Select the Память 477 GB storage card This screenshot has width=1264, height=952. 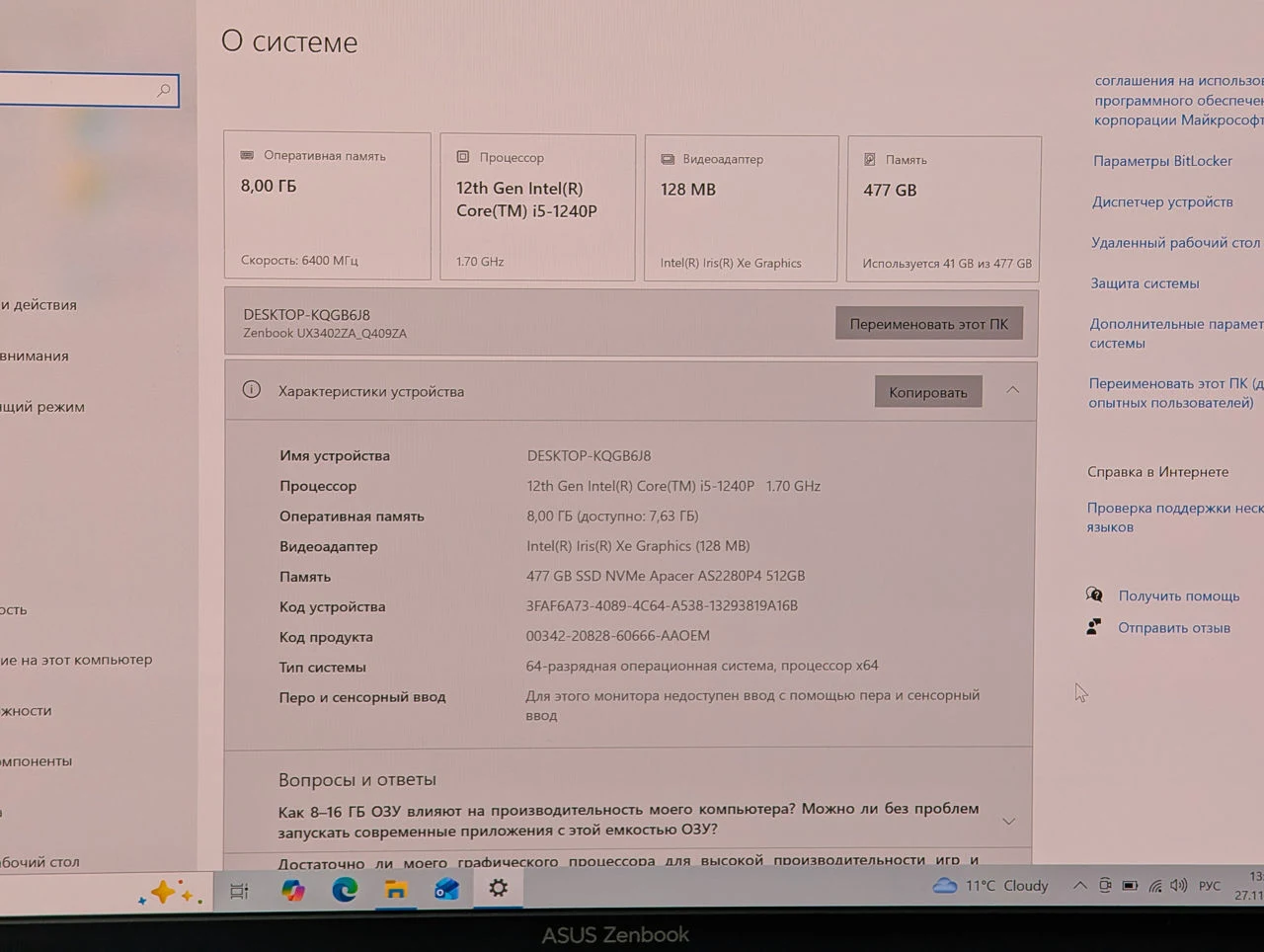(x=944, y=209)
